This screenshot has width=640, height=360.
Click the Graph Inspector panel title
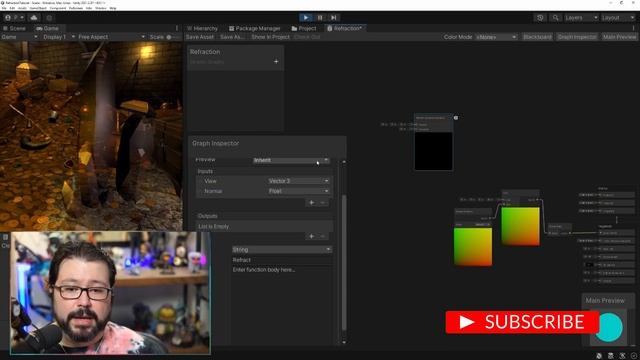tap(216, 143)
